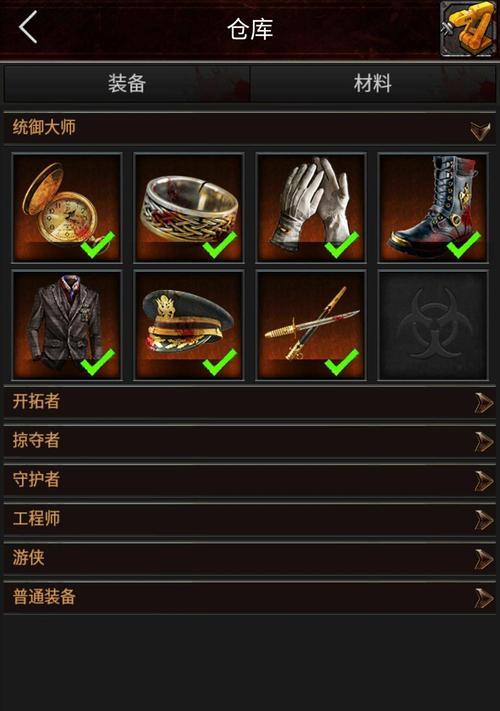Pick the officer's cap equipment
Image resolution: width=500 pixels, height=711 pixels.
click(189, 325)
